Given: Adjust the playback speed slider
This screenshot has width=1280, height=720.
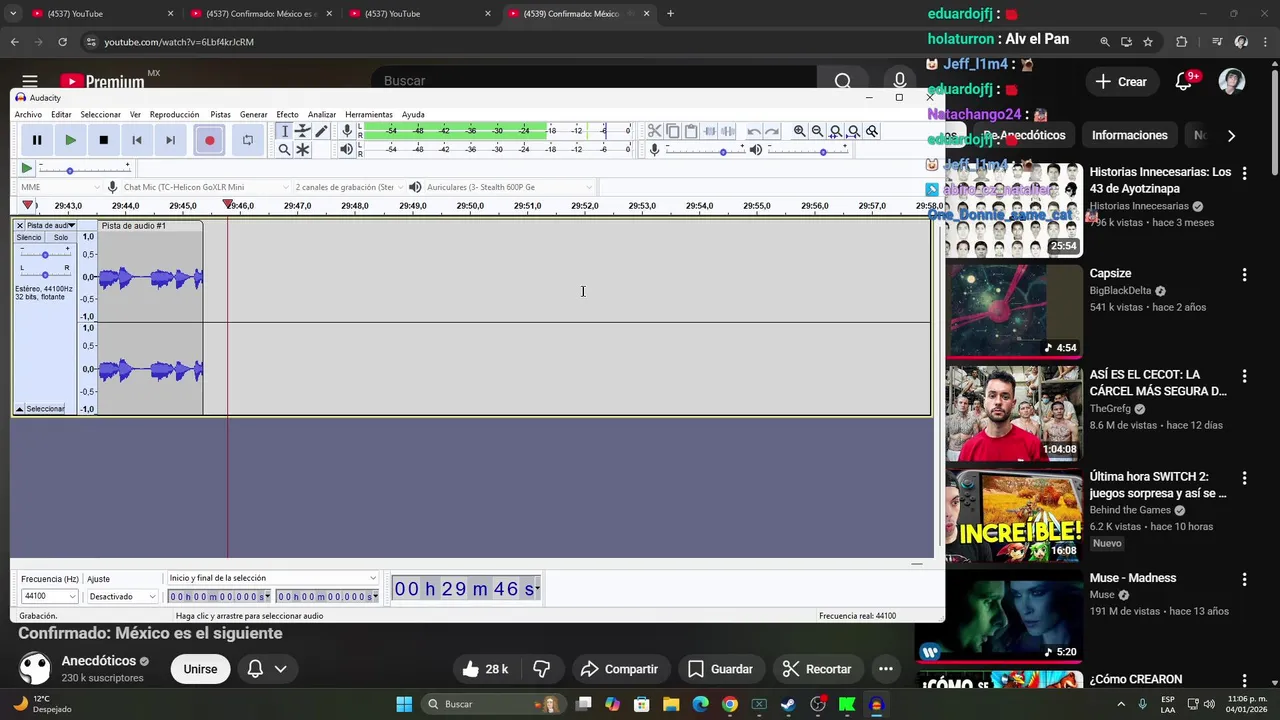Looking at the screenshot, I should (85, 169).
